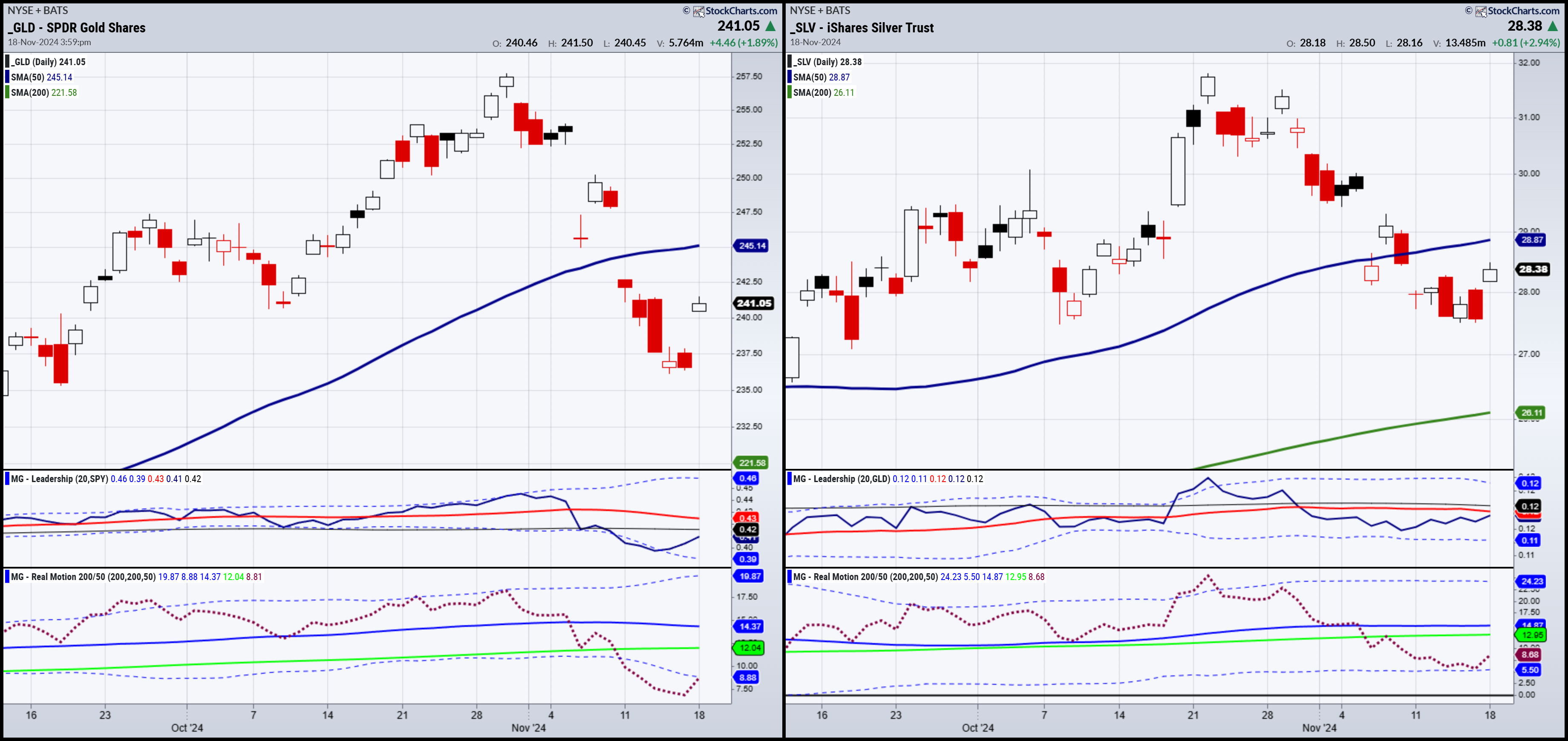This screenshot has height=741, width=1568.
Task: Click the StockCharts.com logo icon on the SLV chart
Action: click(x=1480, y=11)
